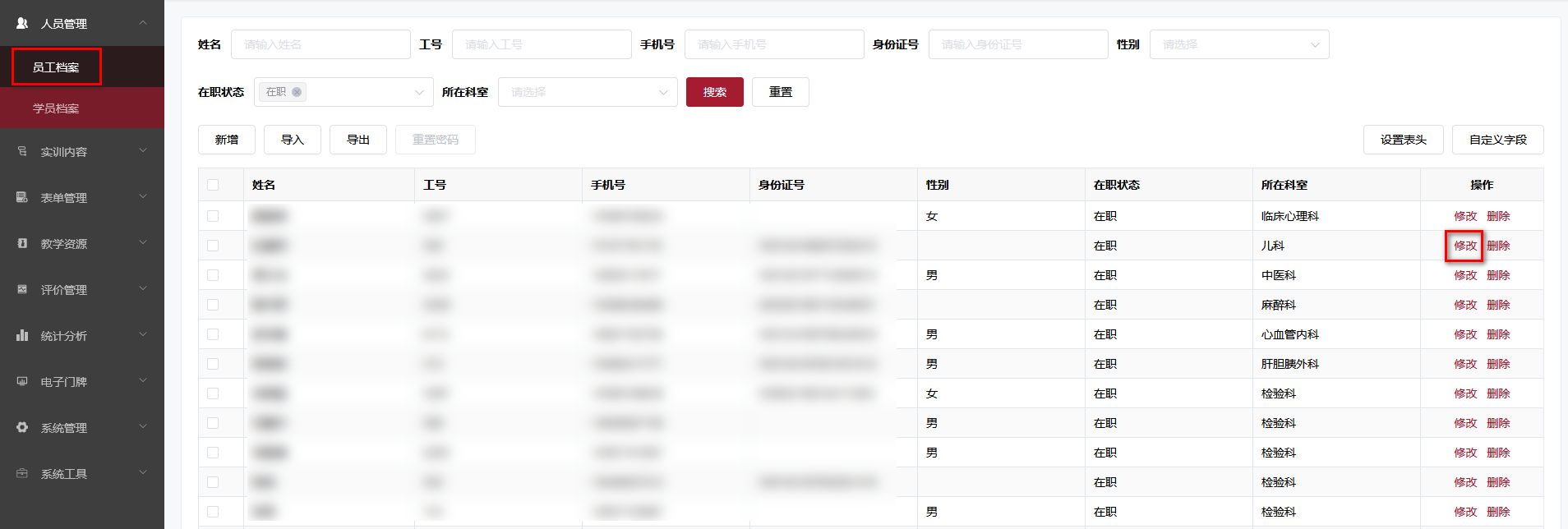Screen dimensions: 1568x529
Task: Collapse the 人员管理 menu chevron
Action: pyautogui.click(x=143, y=23)
